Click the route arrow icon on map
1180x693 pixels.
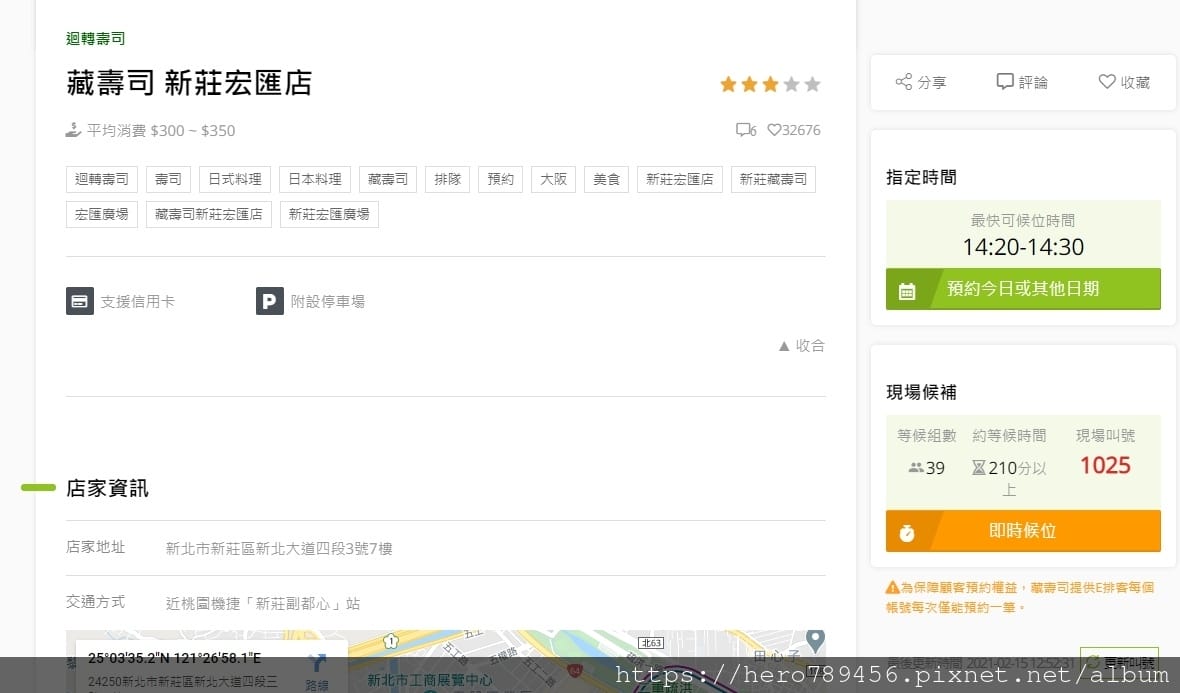[318, 664]
